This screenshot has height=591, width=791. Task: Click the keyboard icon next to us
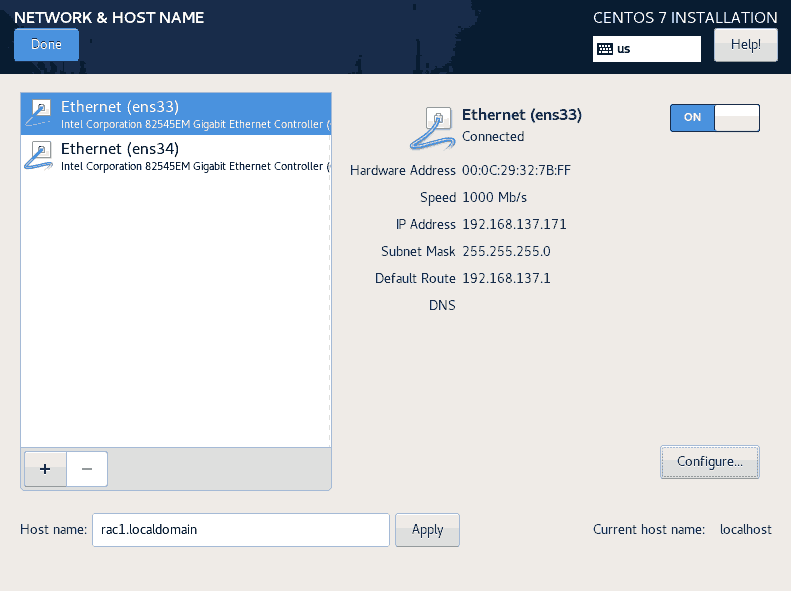[x=604, y=49]
